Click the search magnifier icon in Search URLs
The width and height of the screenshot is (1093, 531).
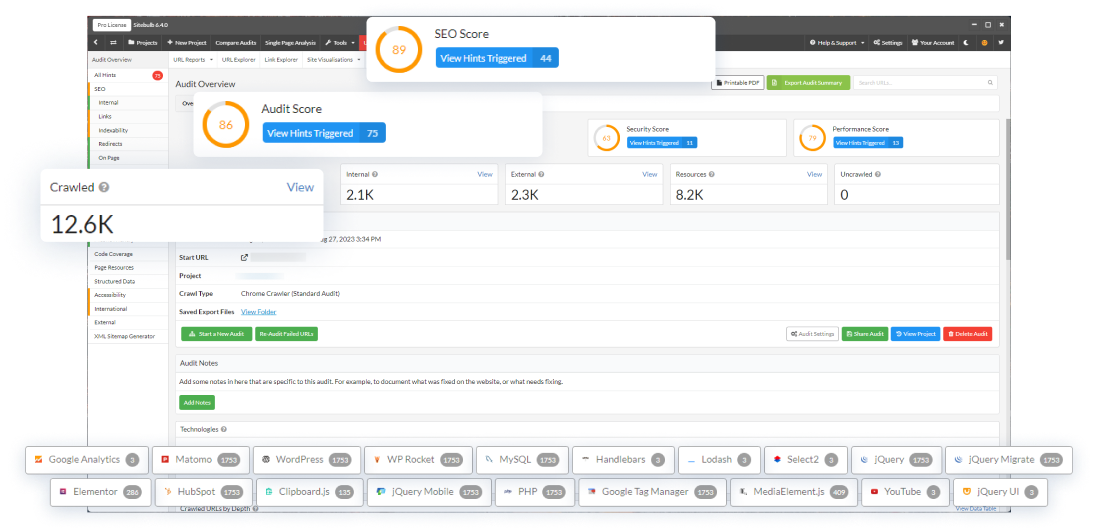pos(990,83)
